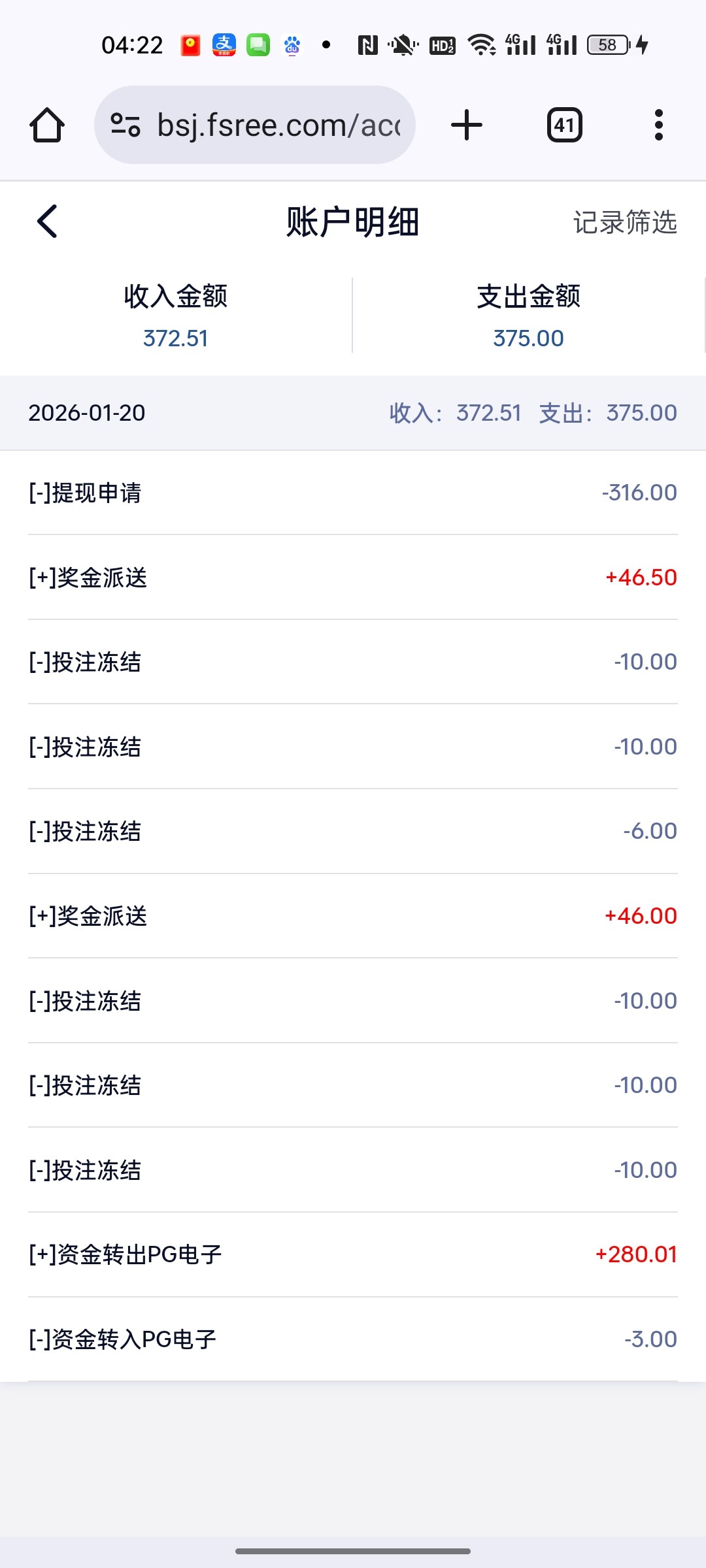Image resolution: width=706 pixels, height=1568 pixels.
Task: Tap the Alipay notification icon in status bar
Action: tap(224, 45)
